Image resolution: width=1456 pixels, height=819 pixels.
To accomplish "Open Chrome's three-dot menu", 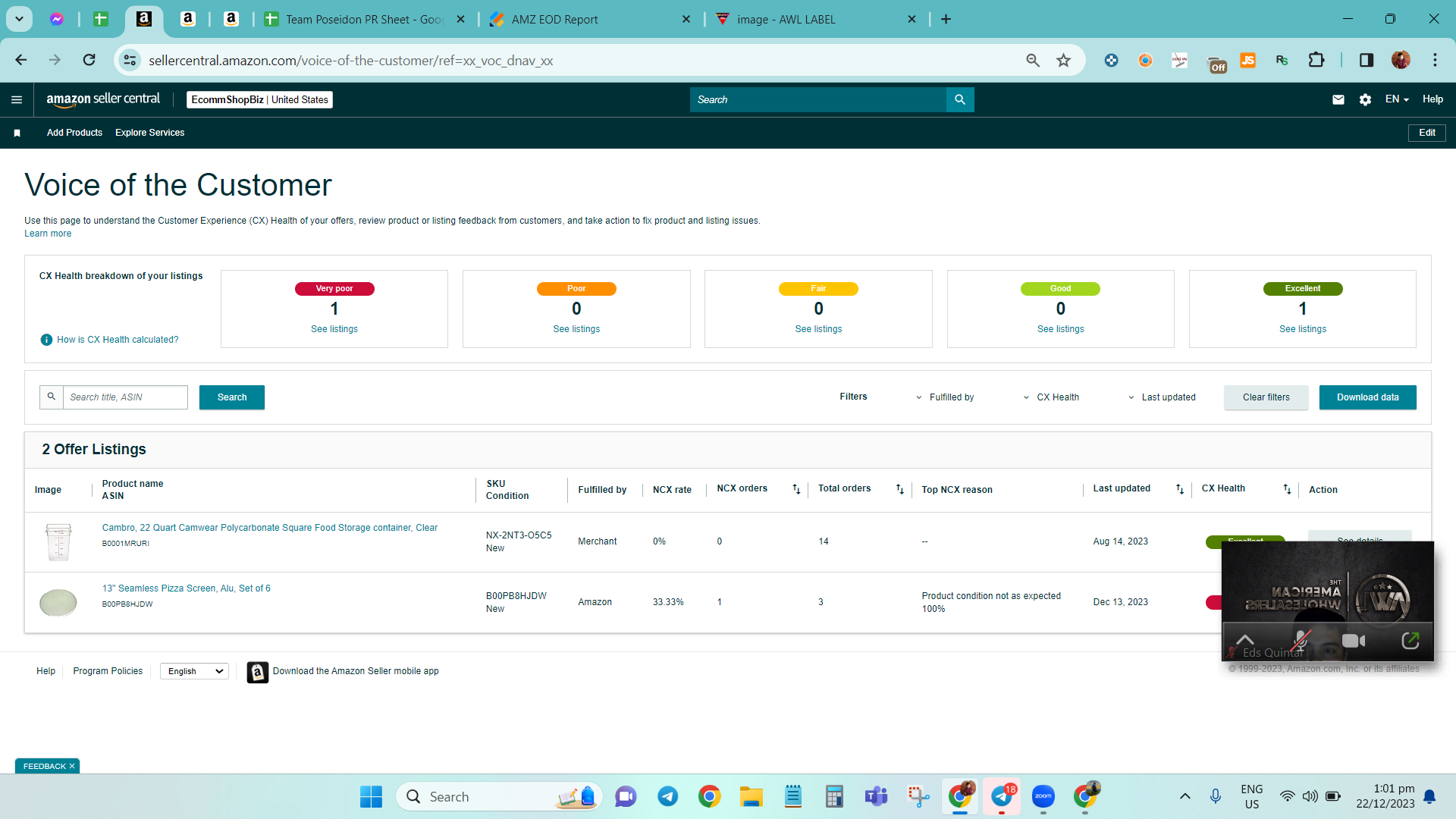I will (x=1435, y=60).
